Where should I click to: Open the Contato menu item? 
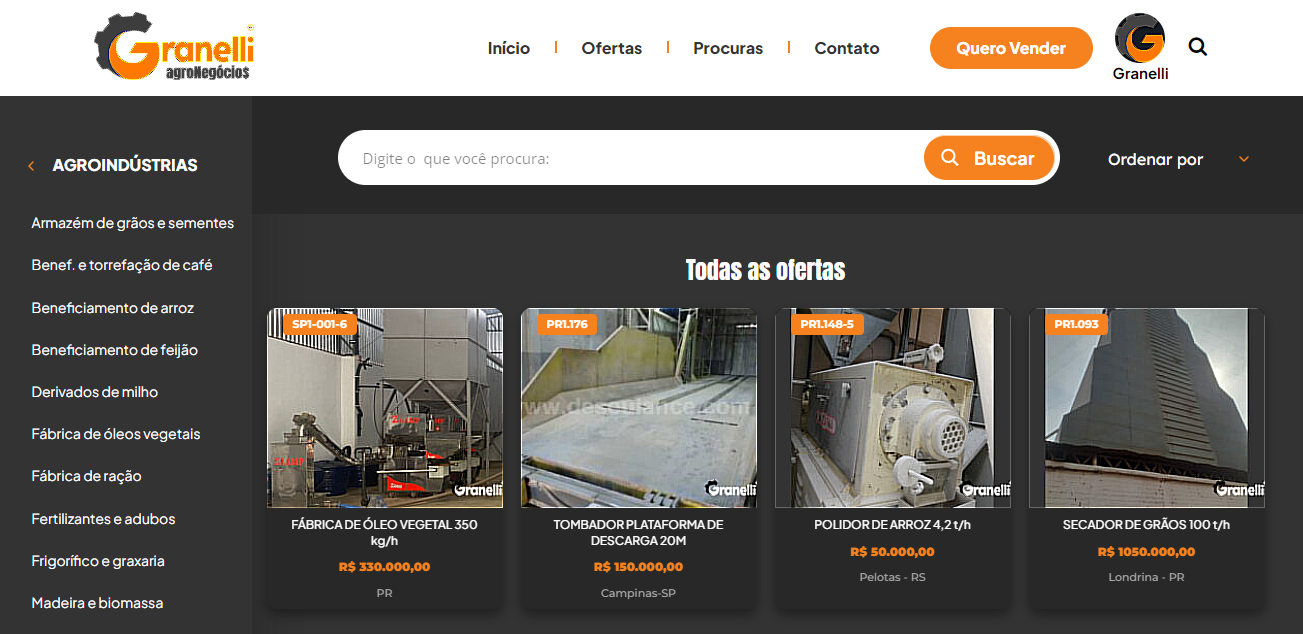coord(847,48)
